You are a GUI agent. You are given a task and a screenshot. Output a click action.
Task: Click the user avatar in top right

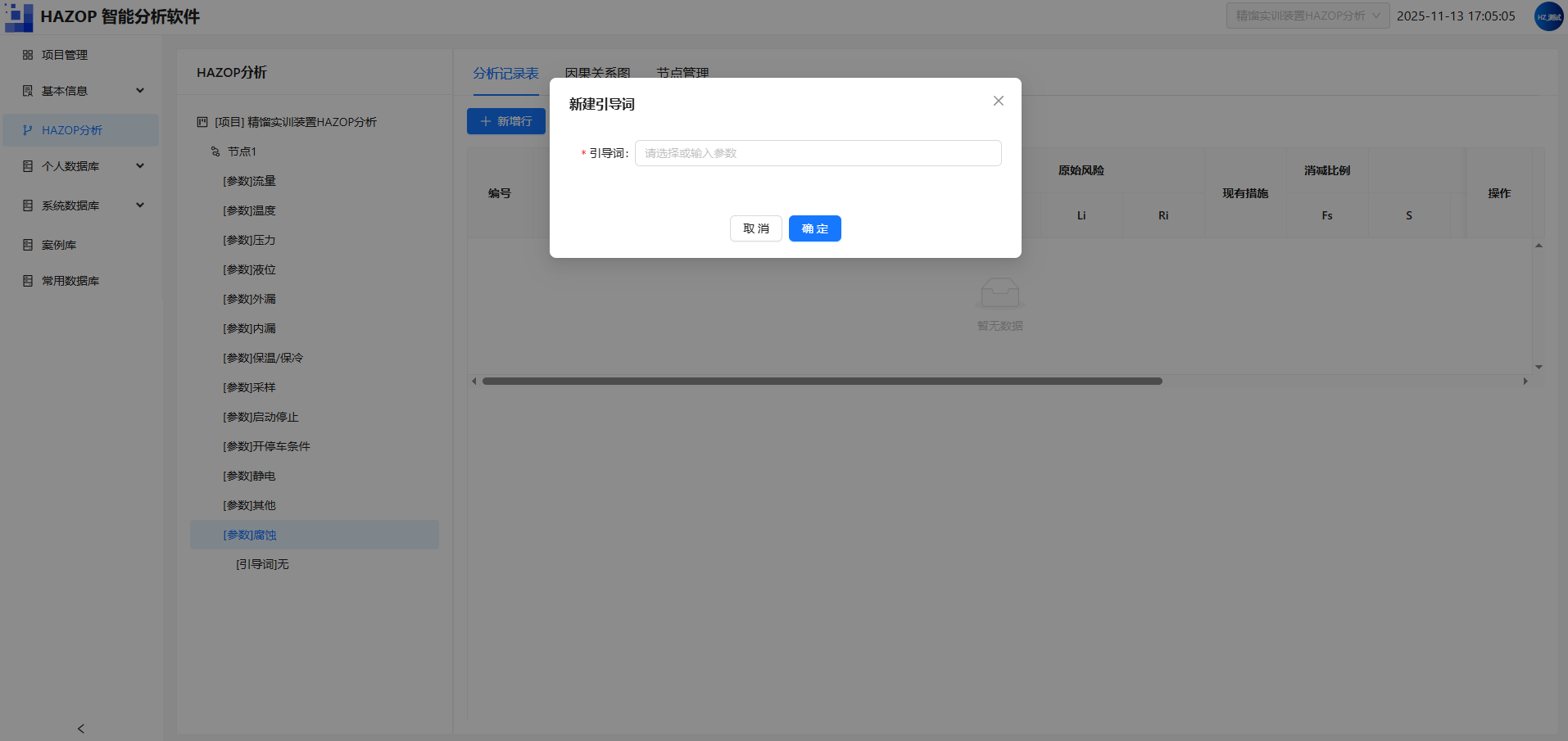point(1548,16)
